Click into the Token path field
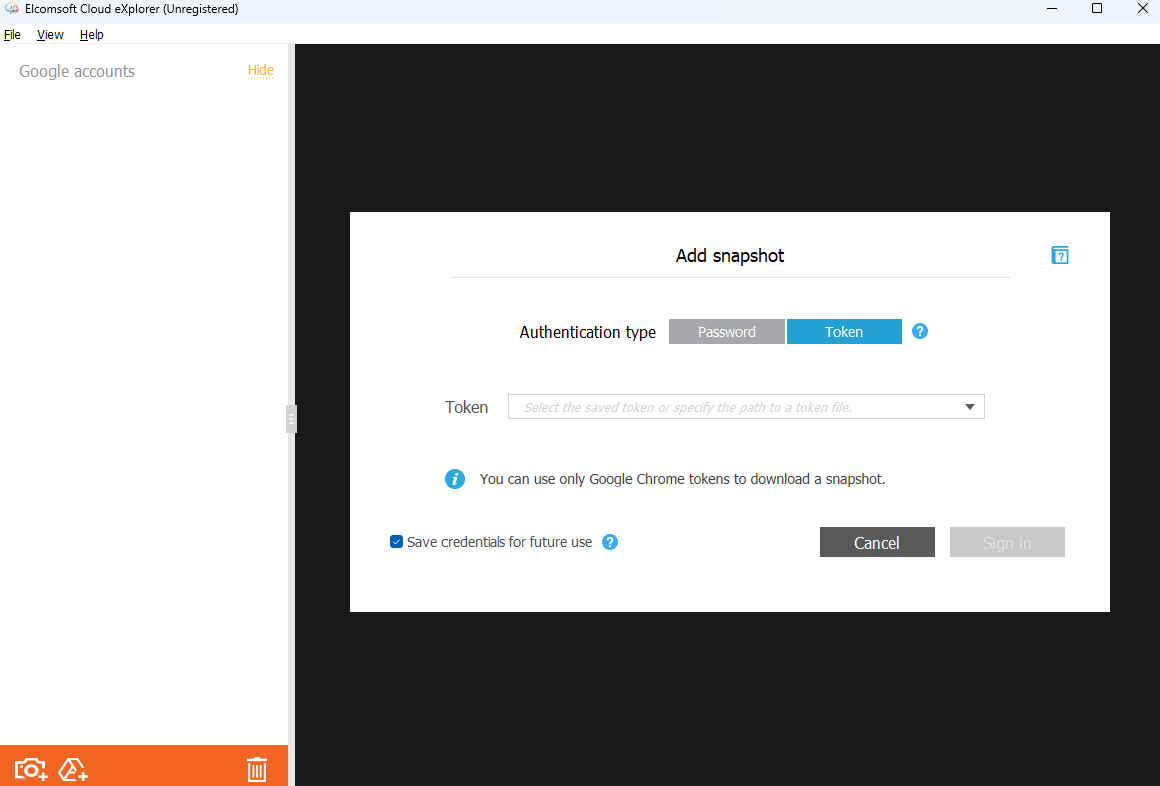 coord(746,407)
